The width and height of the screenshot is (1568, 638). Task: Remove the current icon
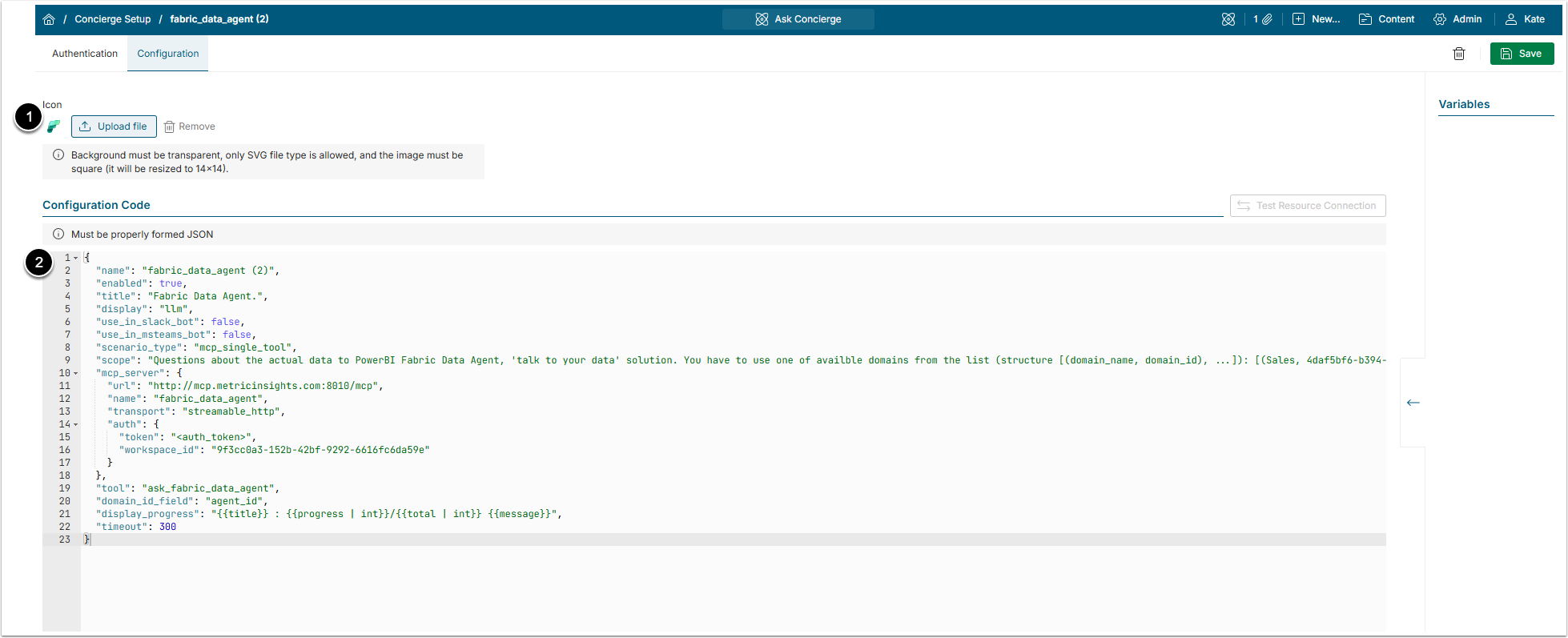point(190,126)
